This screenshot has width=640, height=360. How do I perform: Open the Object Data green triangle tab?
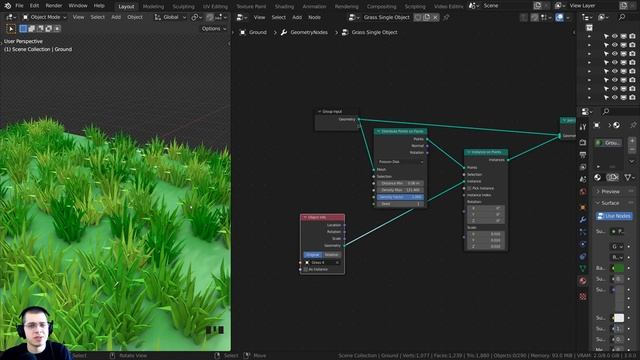click(583, 269)
